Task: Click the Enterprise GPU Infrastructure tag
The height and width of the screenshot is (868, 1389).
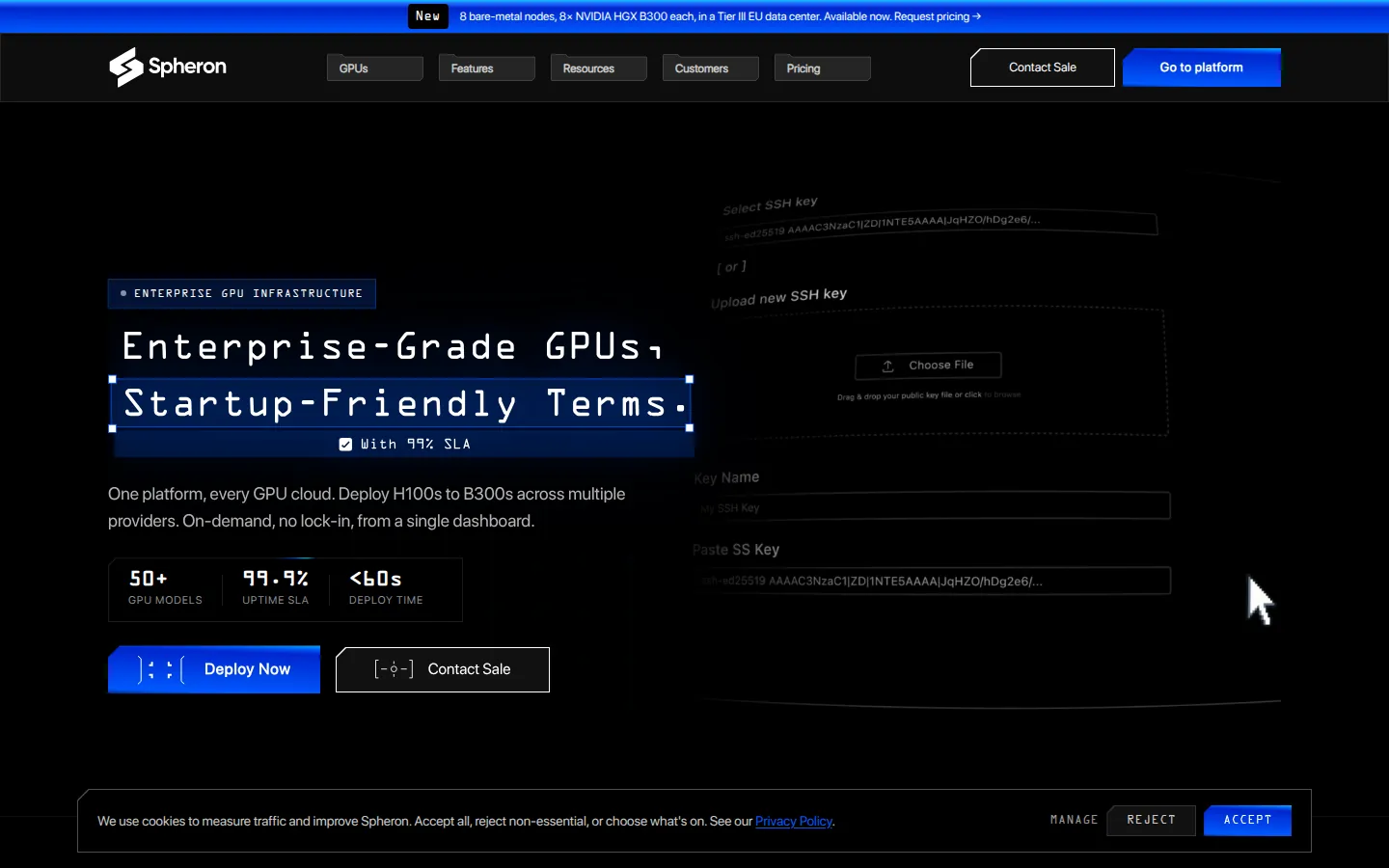Action: pyautogui.click(x=242, y=293)
